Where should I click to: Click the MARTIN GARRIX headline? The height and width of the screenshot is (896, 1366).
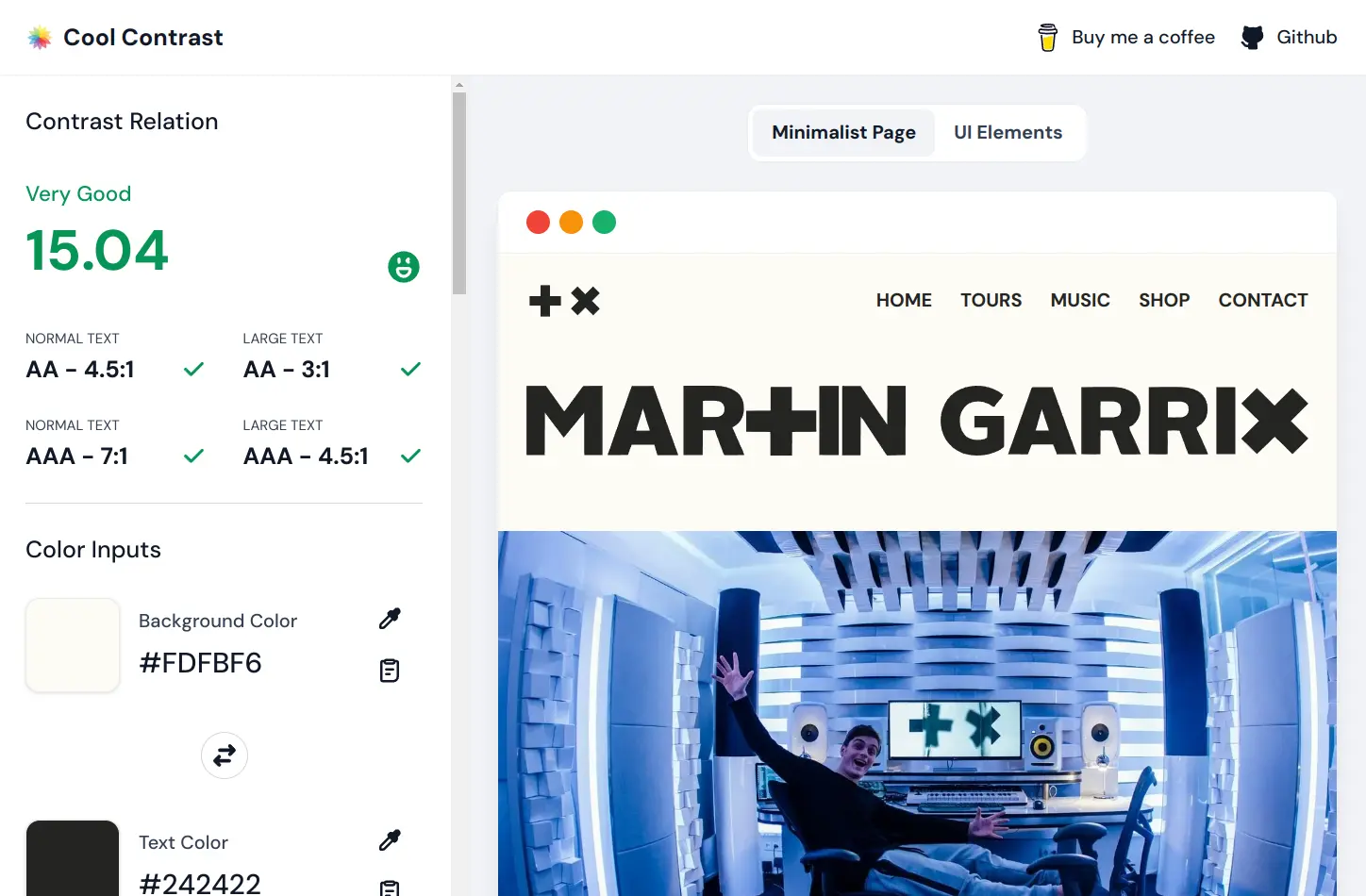point(917,421)
